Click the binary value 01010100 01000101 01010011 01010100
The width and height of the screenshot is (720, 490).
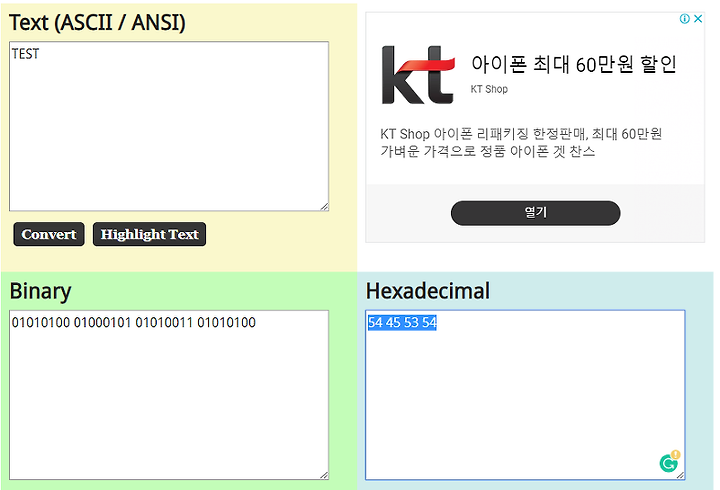pyautogui.click(x=134, y=322)
